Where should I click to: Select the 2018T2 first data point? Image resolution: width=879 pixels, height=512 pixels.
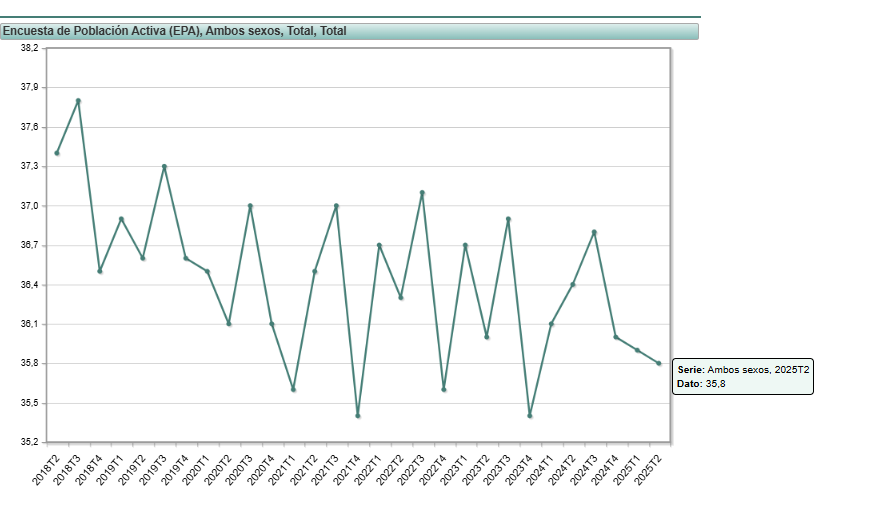57,153
